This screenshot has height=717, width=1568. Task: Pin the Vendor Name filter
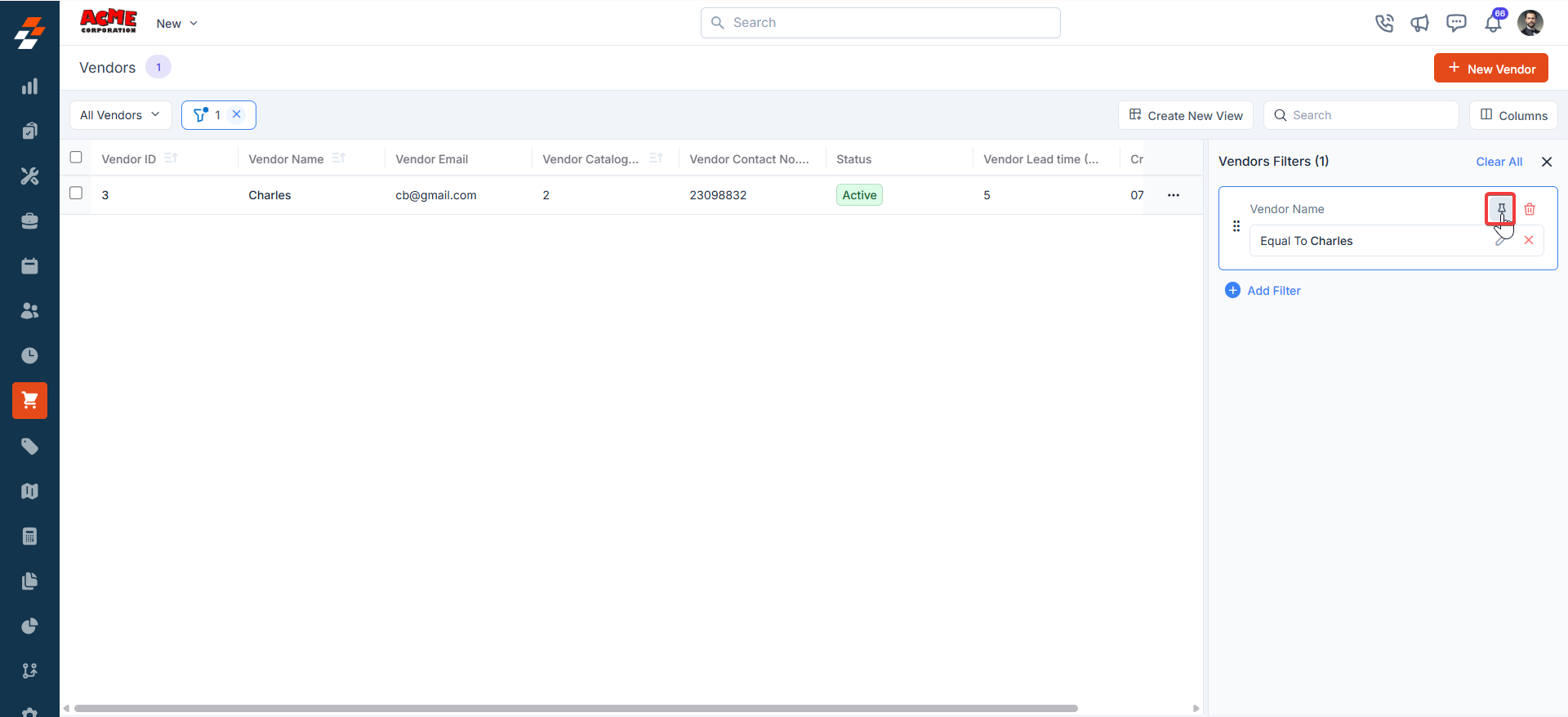1501,209
